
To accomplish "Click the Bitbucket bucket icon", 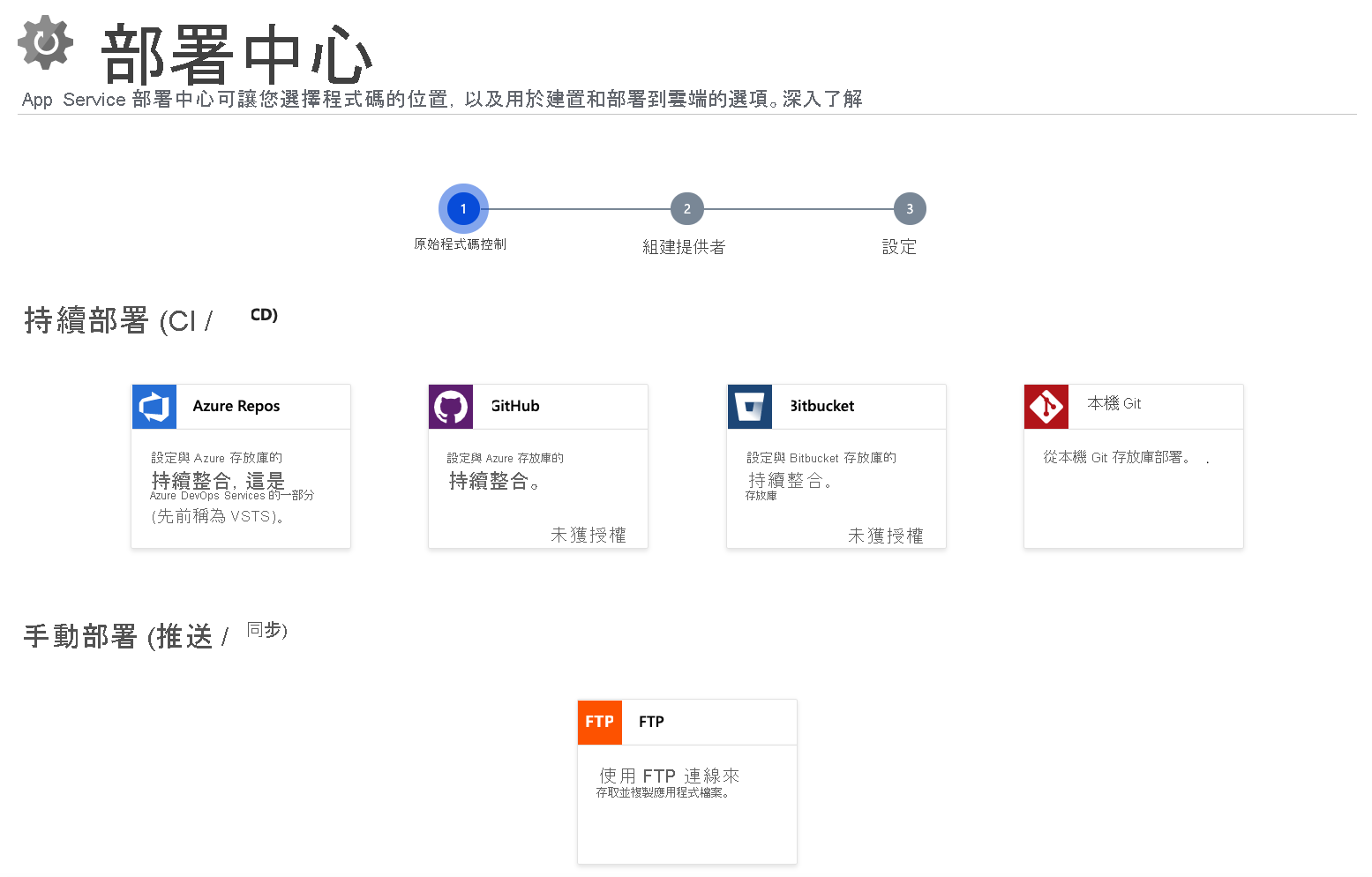I will 750,407.
